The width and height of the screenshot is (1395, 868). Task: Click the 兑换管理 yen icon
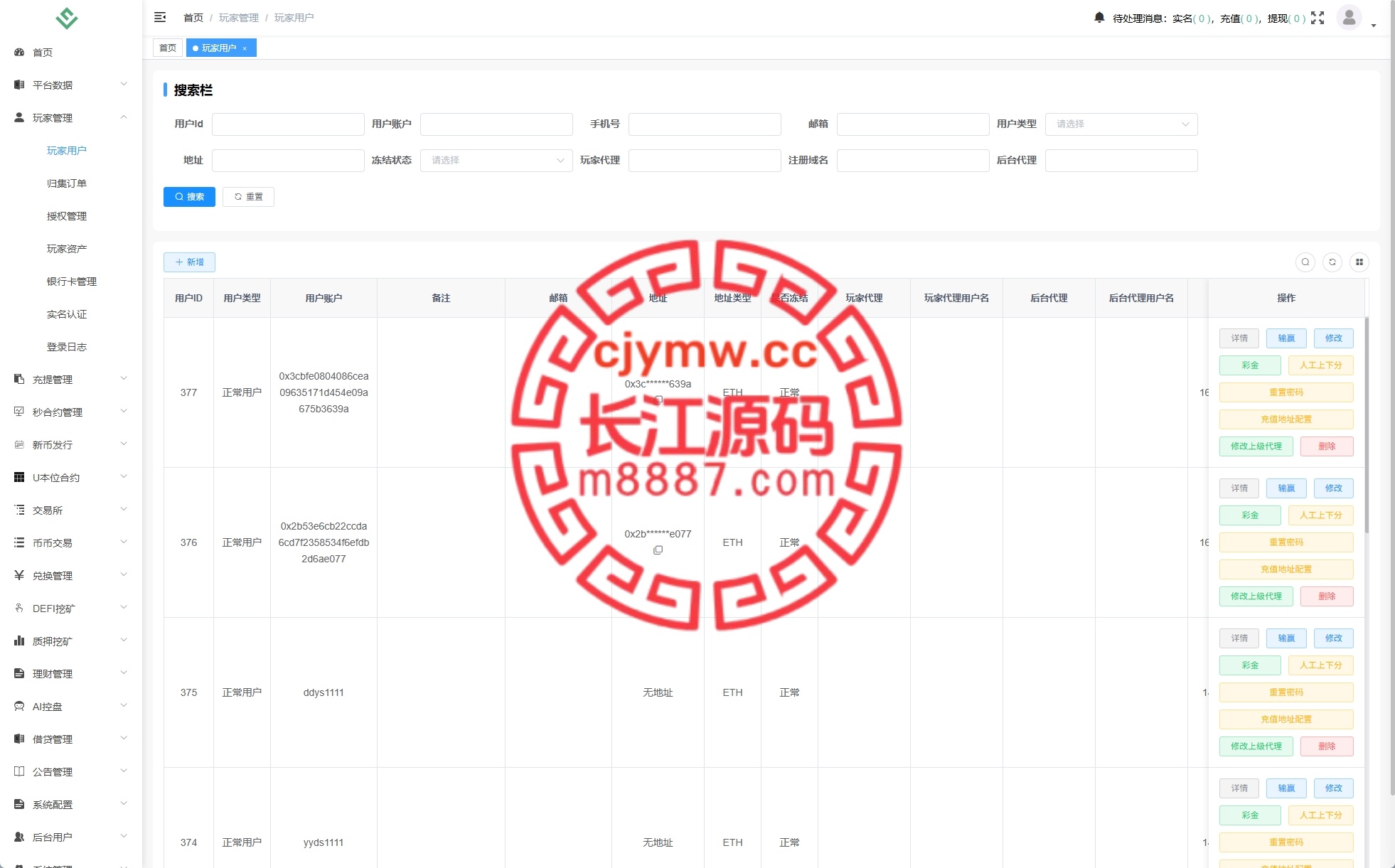click(19, 575)
